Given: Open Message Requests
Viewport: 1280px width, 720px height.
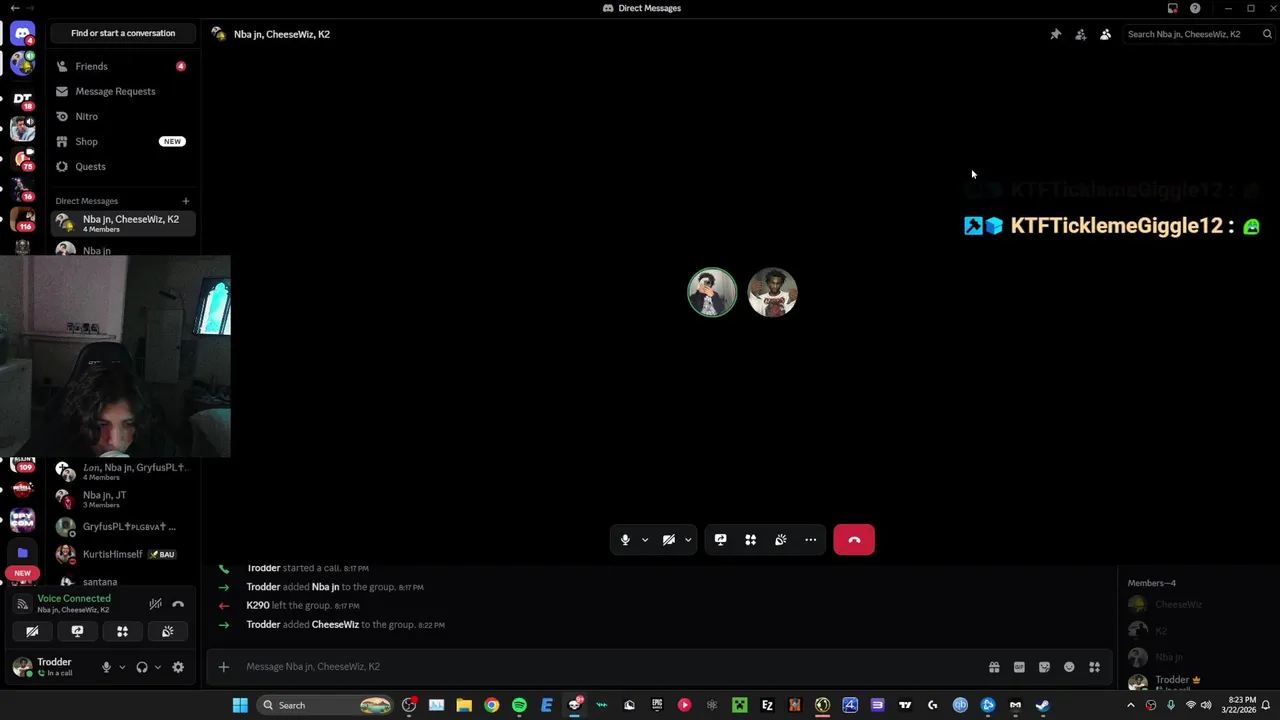Looking at the screenshot, I should [x=123, y=91].
